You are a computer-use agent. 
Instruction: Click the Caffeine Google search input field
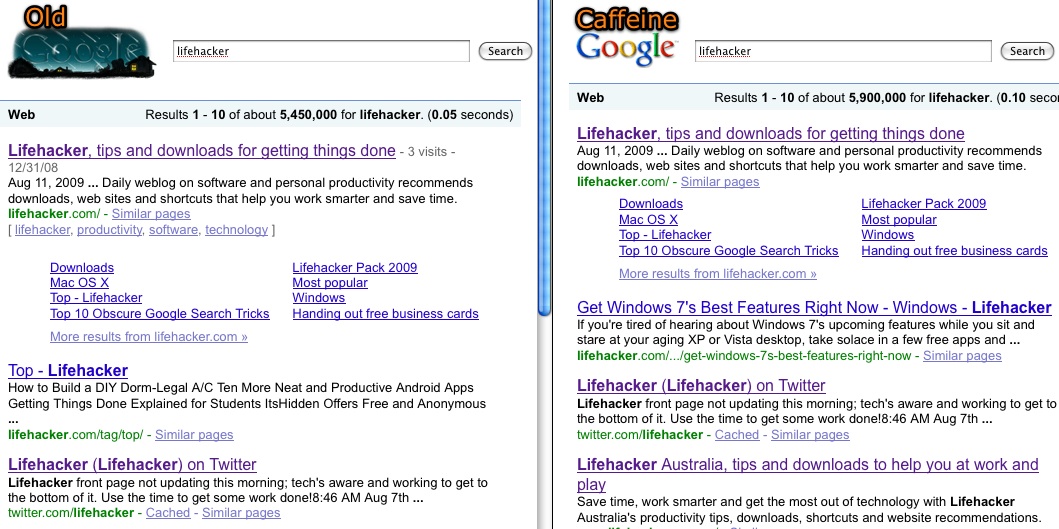(844, 51)
